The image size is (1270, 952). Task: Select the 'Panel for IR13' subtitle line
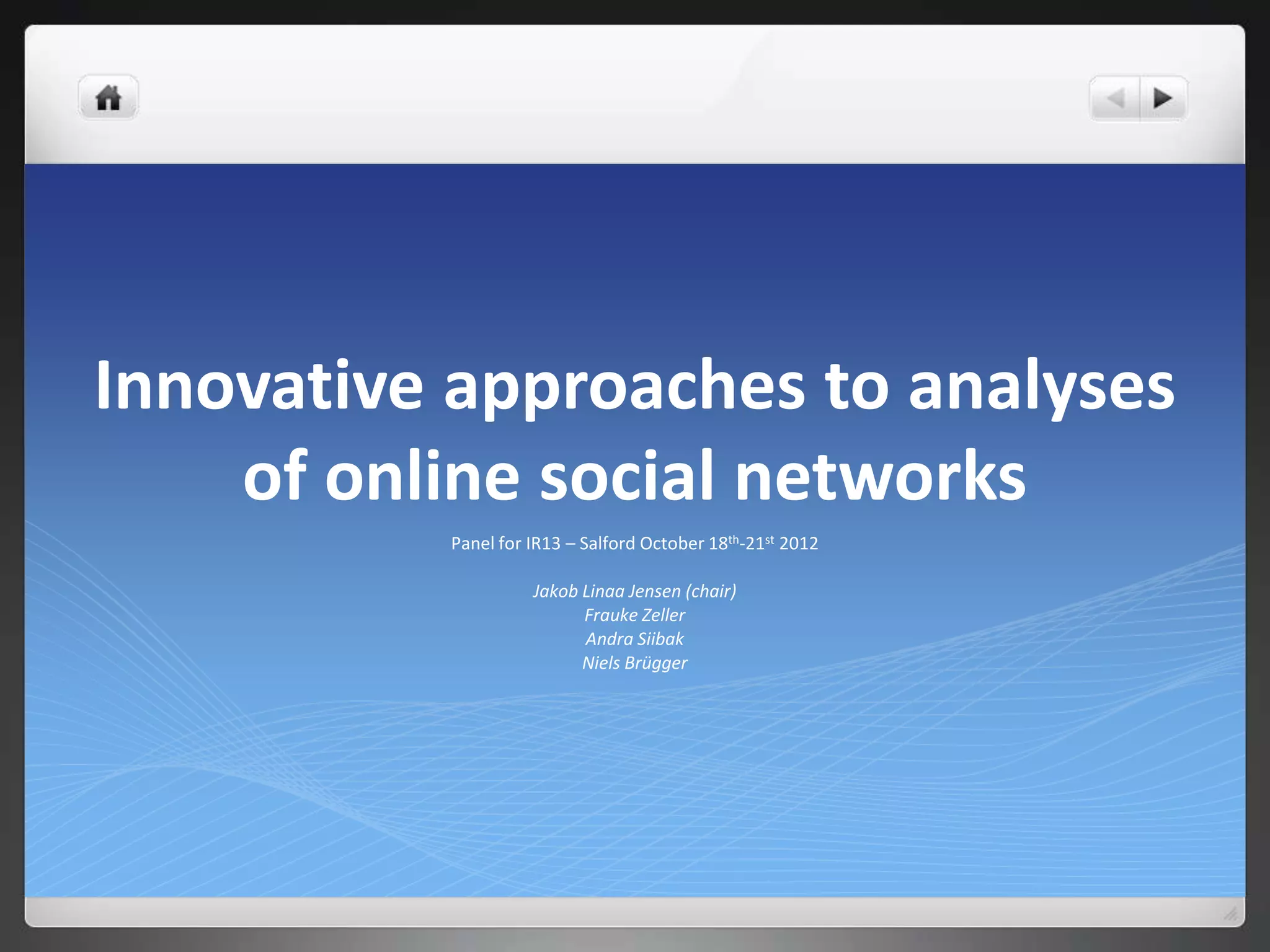pos(634,544)
